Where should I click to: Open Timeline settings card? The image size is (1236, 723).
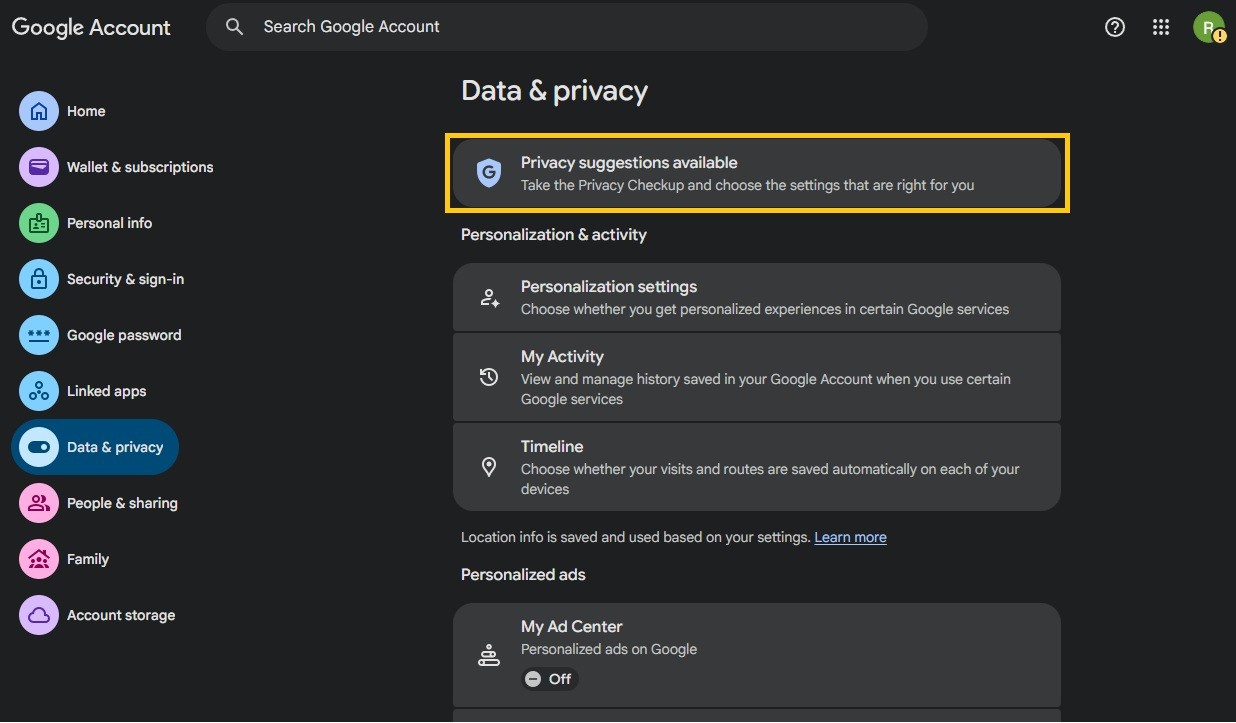[757, 467]
